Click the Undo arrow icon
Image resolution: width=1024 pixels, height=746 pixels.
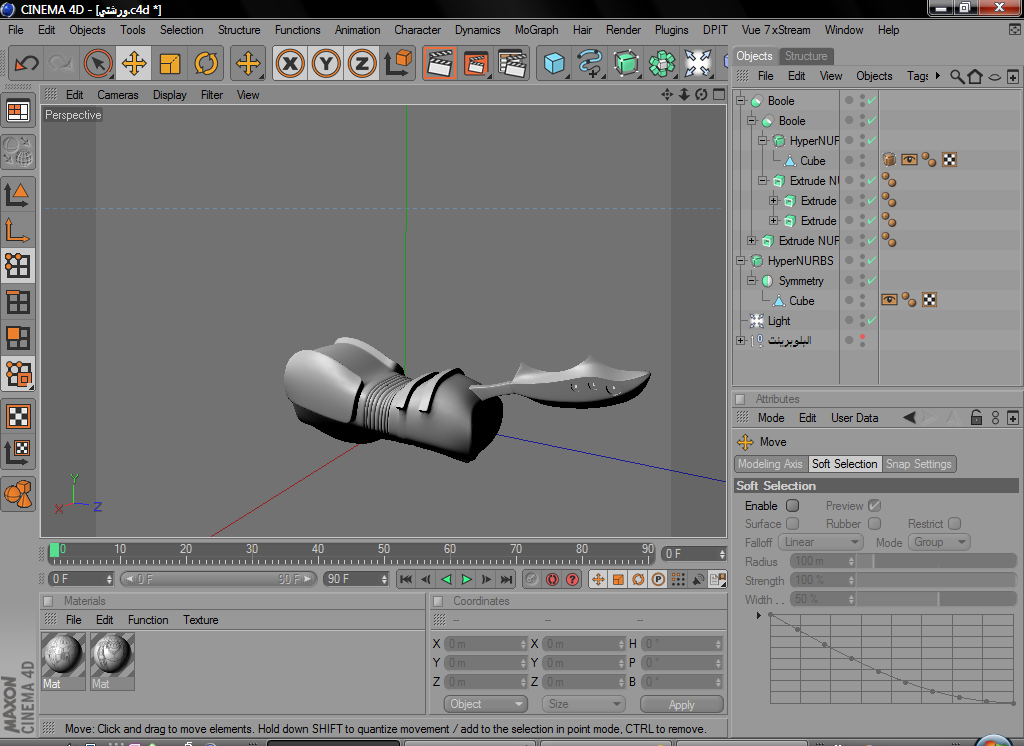pos(27,64)
